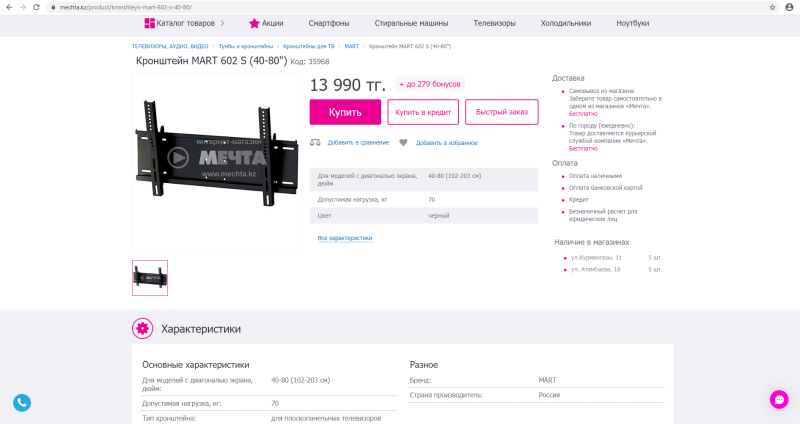Select the bracket product thumbnail
This screenshot has width=800, height=424.
tap(150, 278)
